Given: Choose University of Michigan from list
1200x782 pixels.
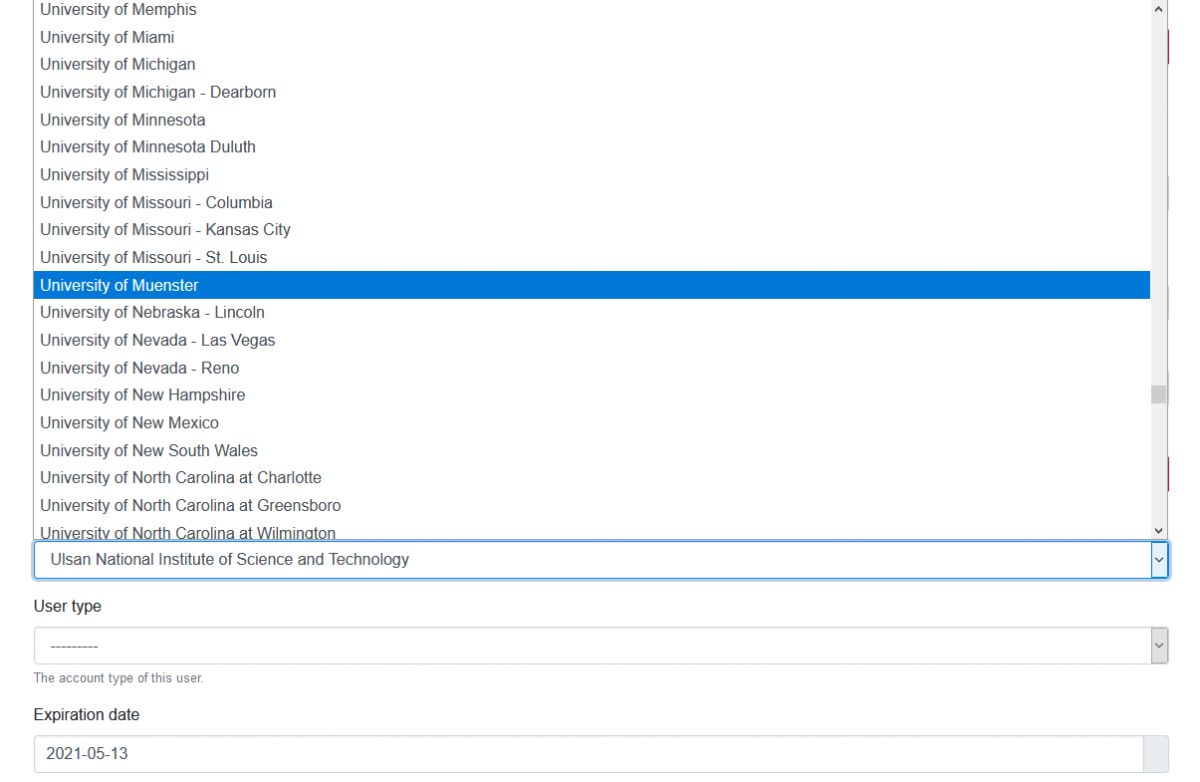Looking at the screenshot, I should point(592,64).
